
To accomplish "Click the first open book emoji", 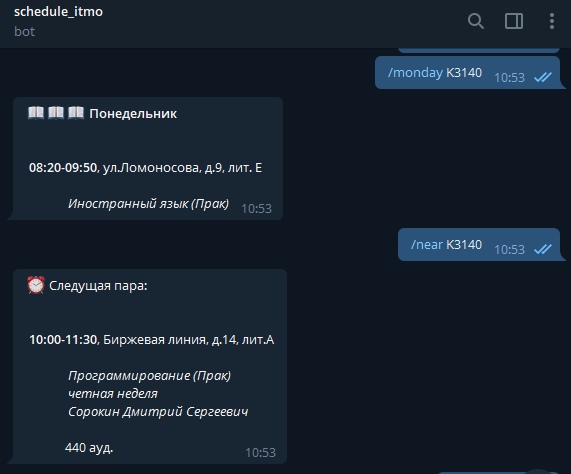I will click(x=36, y=112).
